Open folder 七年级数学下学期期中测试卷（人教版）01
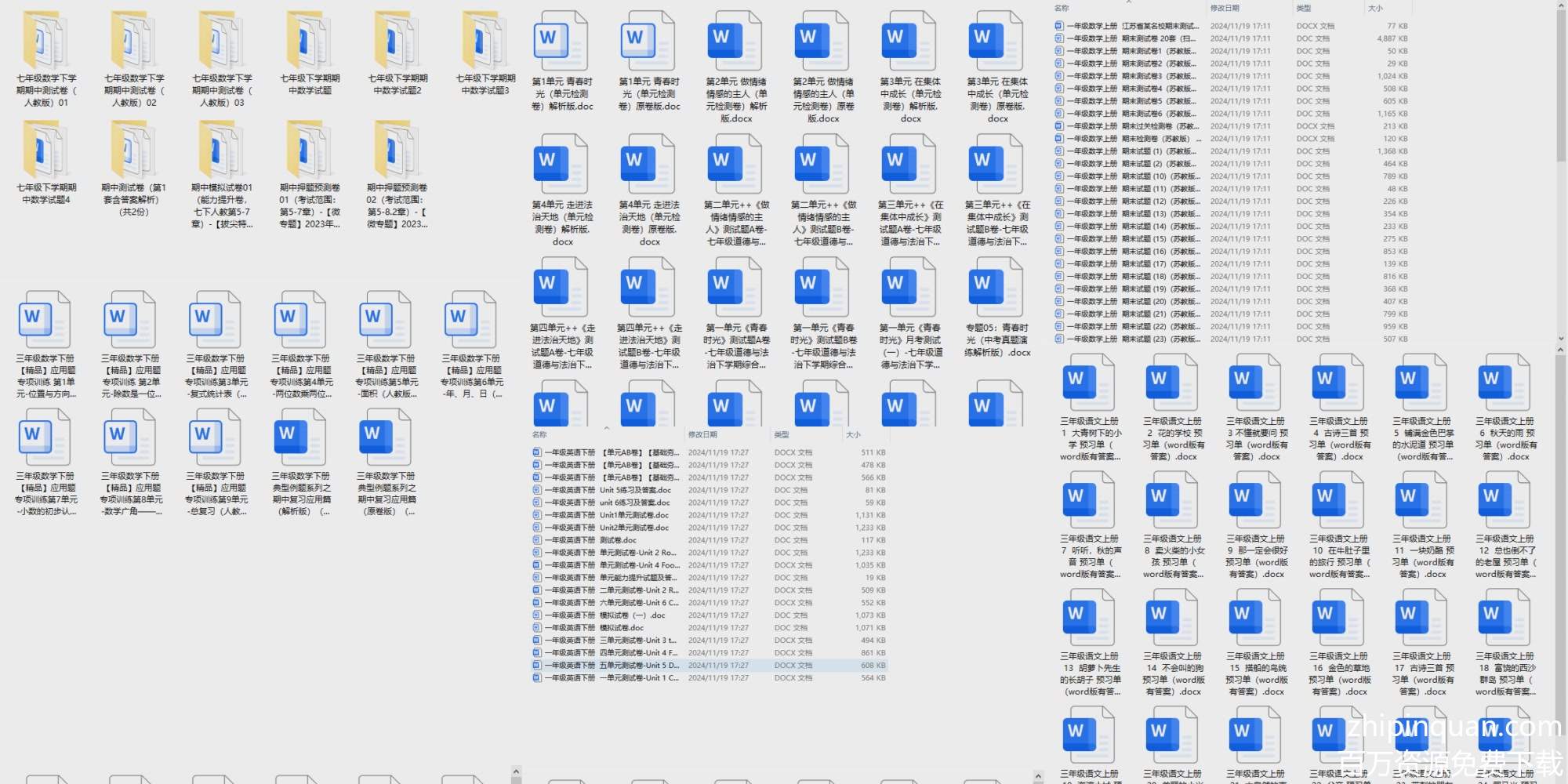1568x784 pixels. pos(46,41)
